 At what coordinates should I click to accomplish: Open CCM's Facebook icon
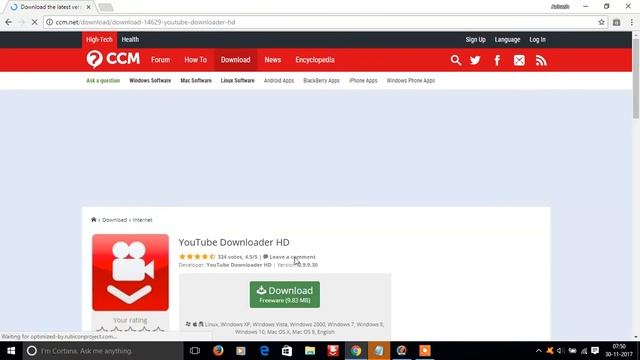(497, 60)
